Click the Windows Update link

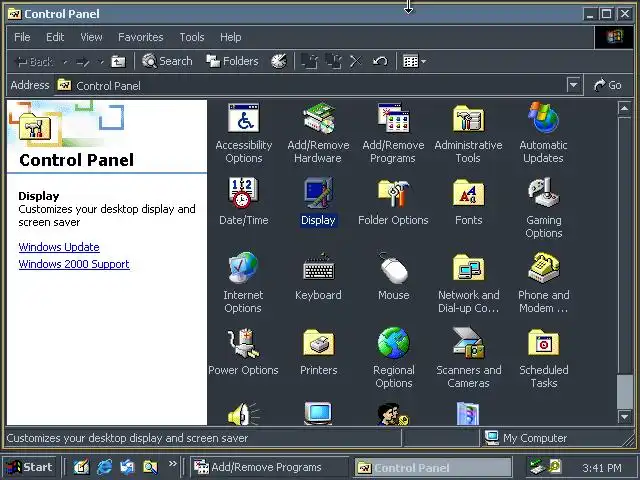click(59, 247)
